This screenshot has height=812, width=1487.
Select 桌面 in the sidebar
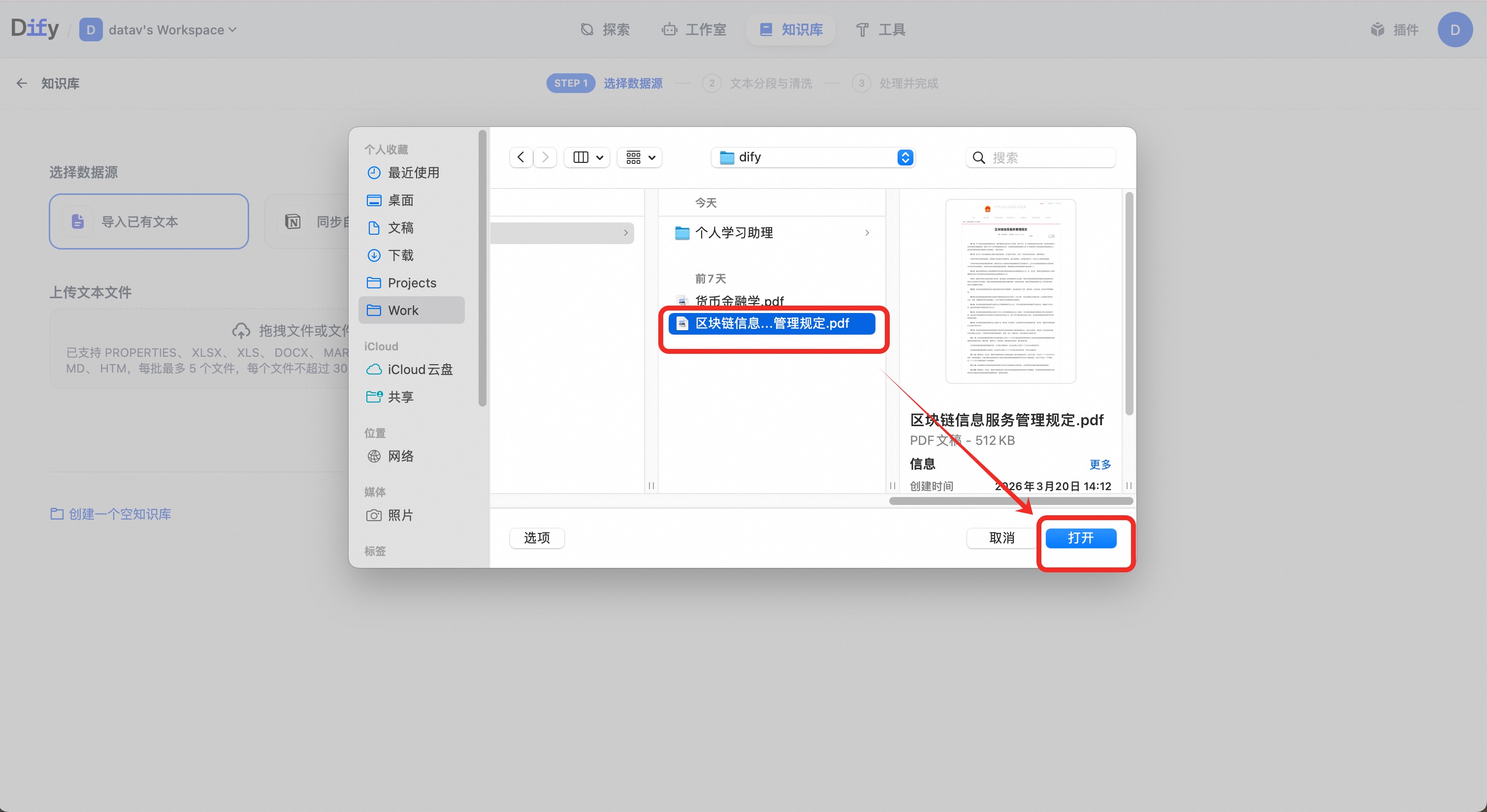400,200
